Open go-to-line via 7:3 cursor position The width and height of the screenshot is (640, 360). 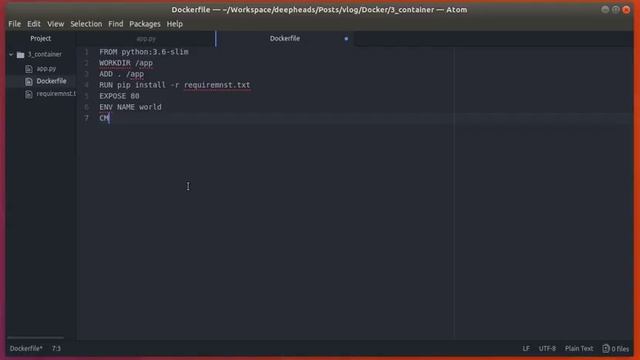point(56,349)
